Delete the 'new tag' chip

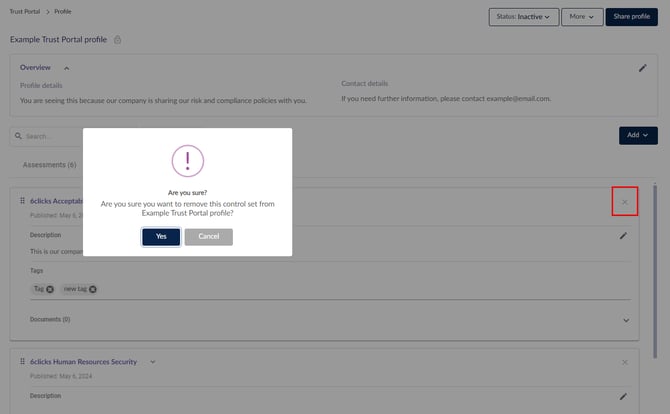coord(93,289)
